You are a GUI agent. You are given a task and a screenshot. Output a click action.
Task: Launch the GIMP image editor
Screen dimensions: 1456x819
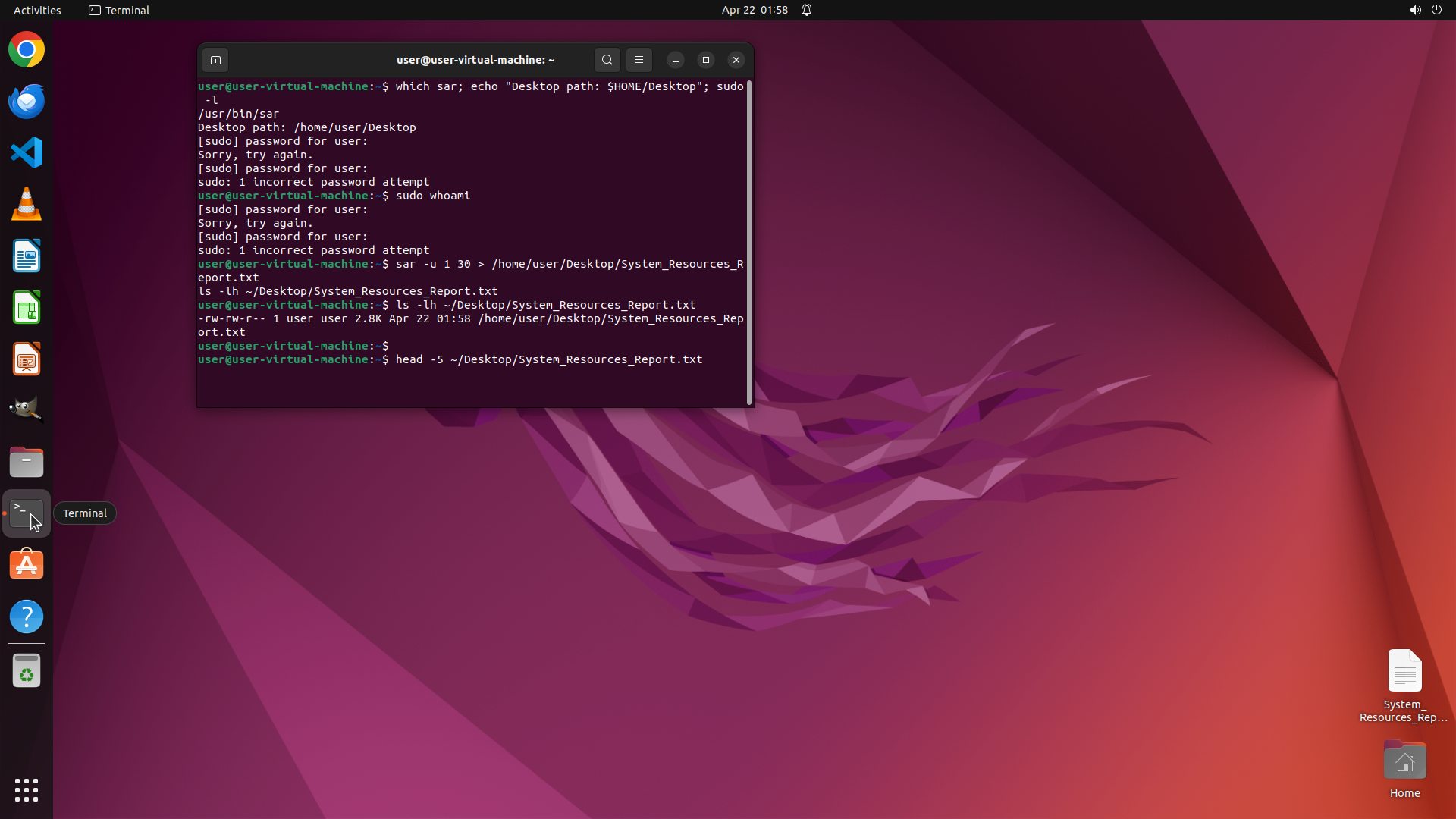tap(27, 410)
